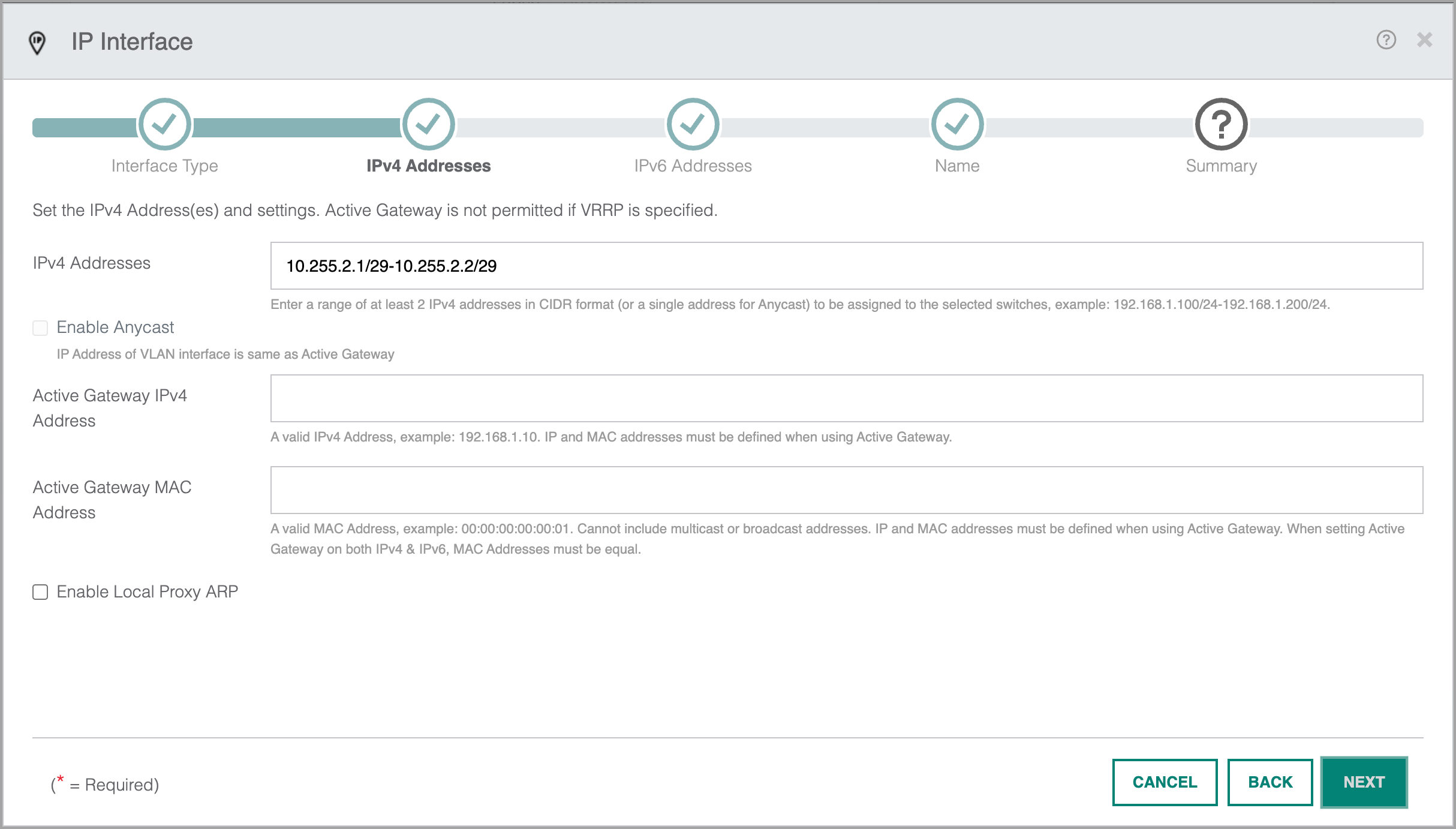Open the help question mark icon
Viewport: 1456px width, 829px height.
pos(1386,40)
